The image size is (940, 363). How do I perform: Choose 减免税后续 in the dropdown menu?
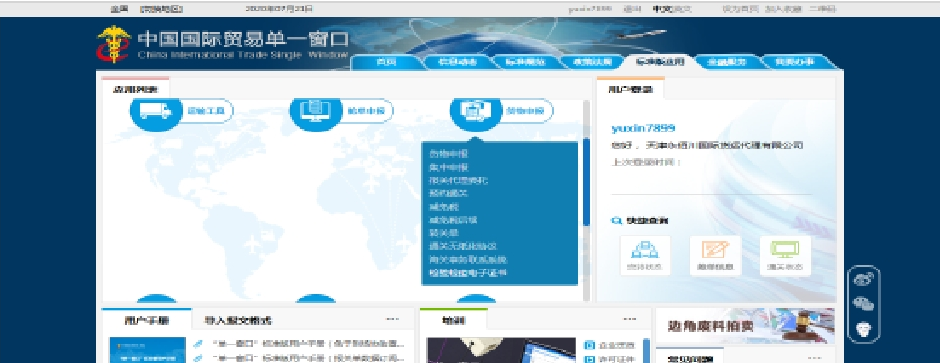point(453,220)
